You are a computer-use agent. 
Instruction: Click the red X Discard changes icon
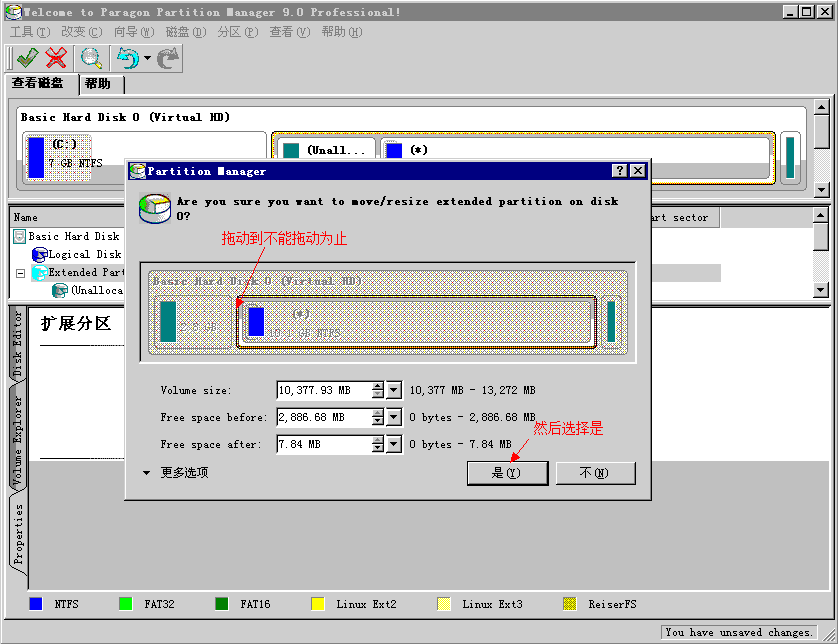[57, 58]
